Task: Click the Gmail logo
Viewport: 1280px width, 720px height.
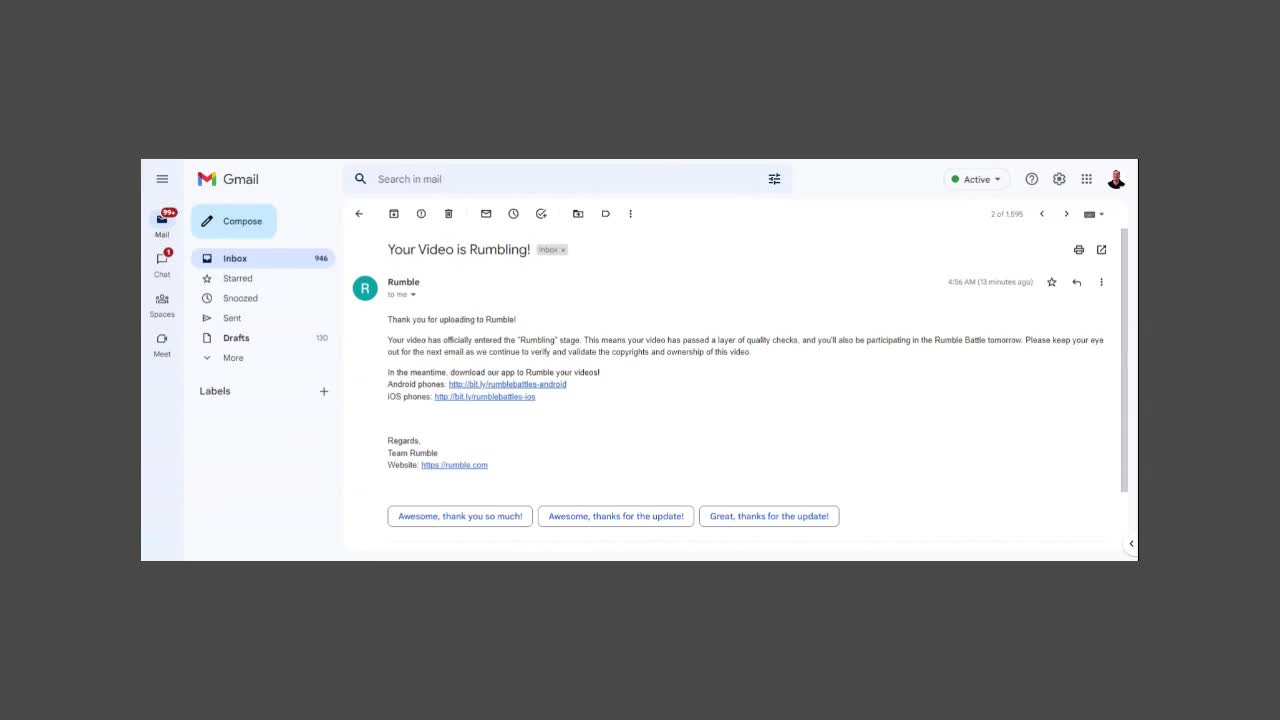Action: 228,179
